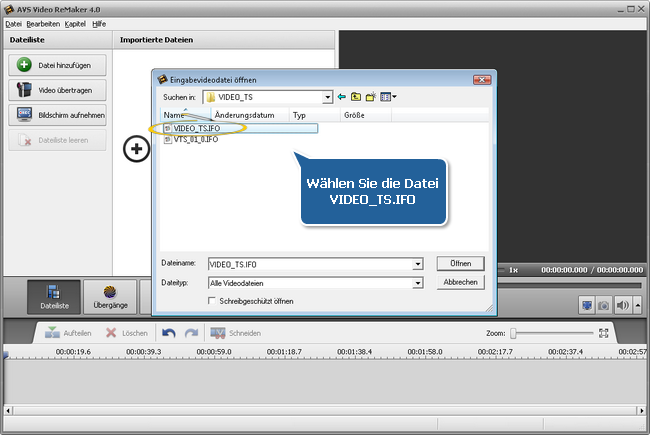
Task: Click the 'Dateiliste leeren' button
Action: (57, 140)
